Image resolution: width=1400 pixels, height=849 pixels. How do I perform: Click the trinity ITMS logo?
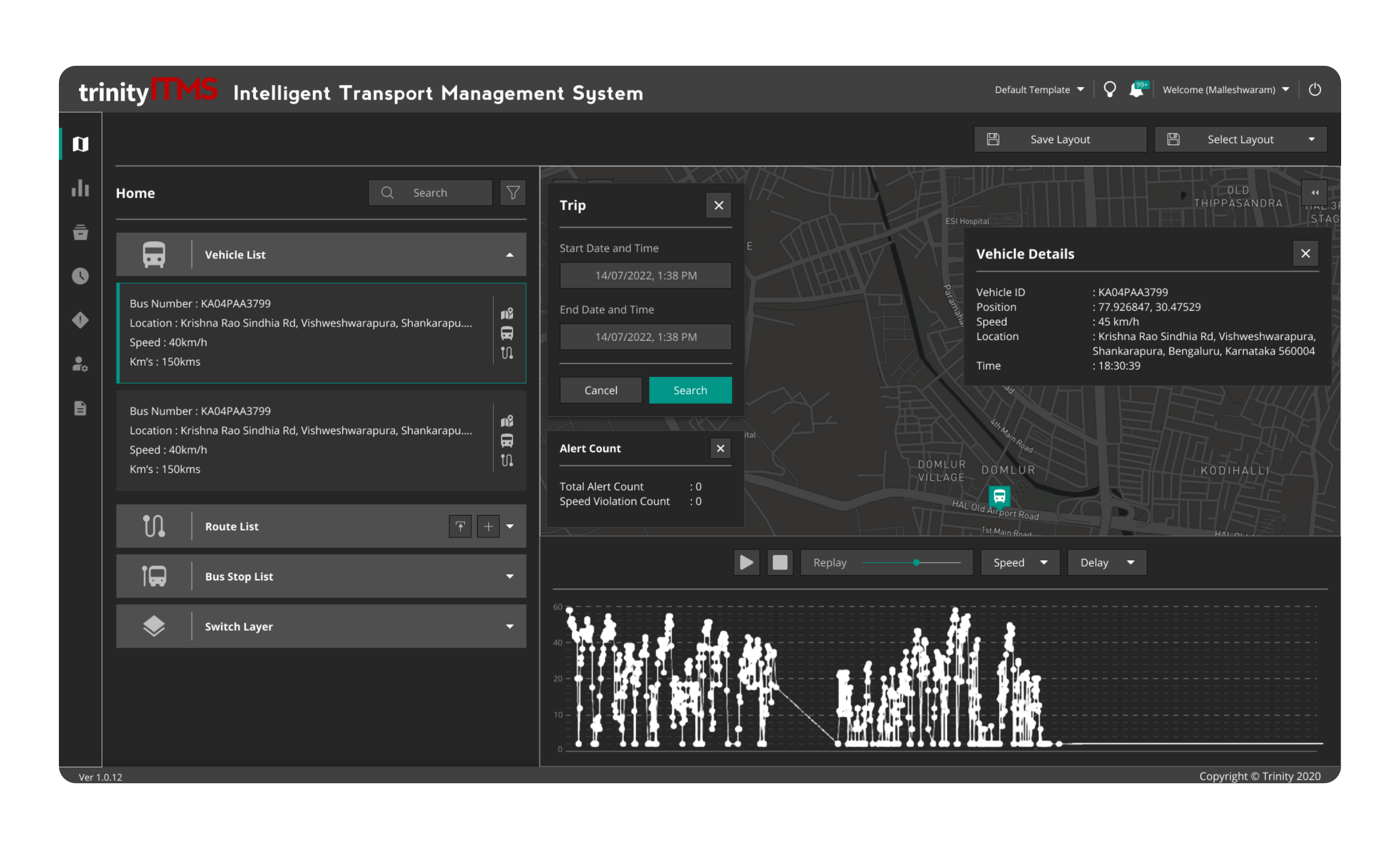pyautogui.click(x=148, y=91)
